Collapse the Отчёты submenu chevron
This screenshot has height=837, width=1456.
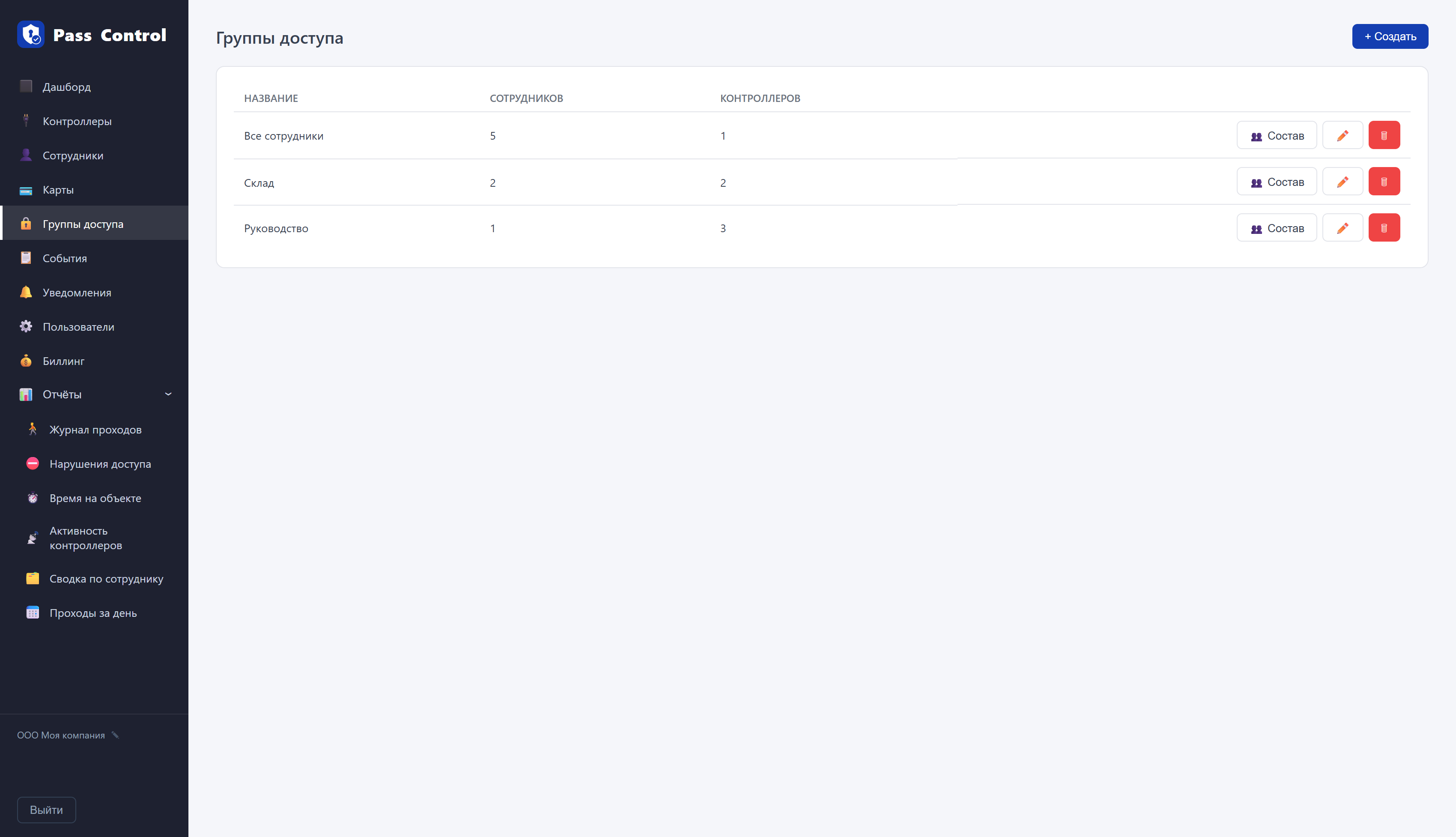tap(168, 395)
